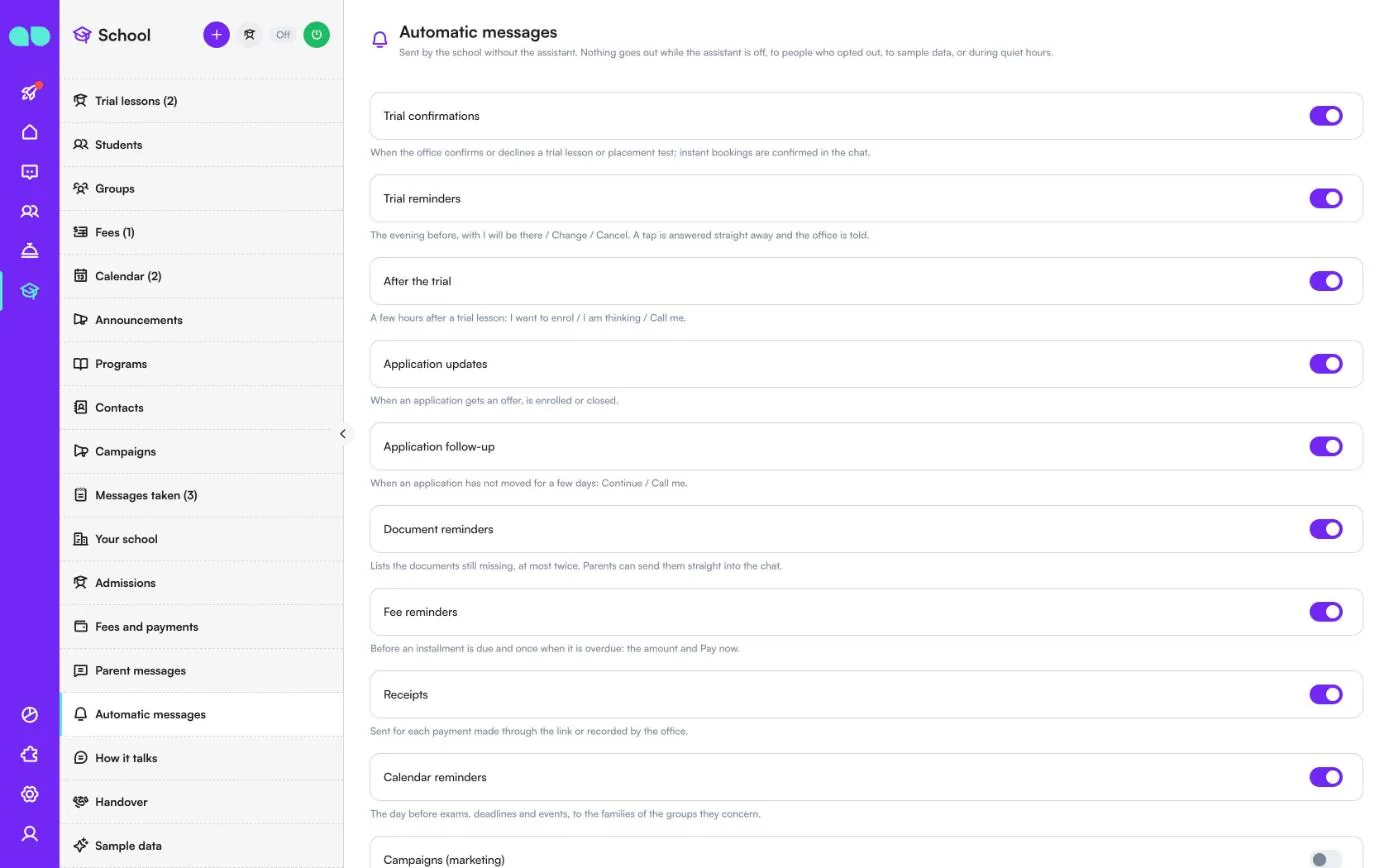
Task: Click the app logo at top left
Action: click(29, 36)
